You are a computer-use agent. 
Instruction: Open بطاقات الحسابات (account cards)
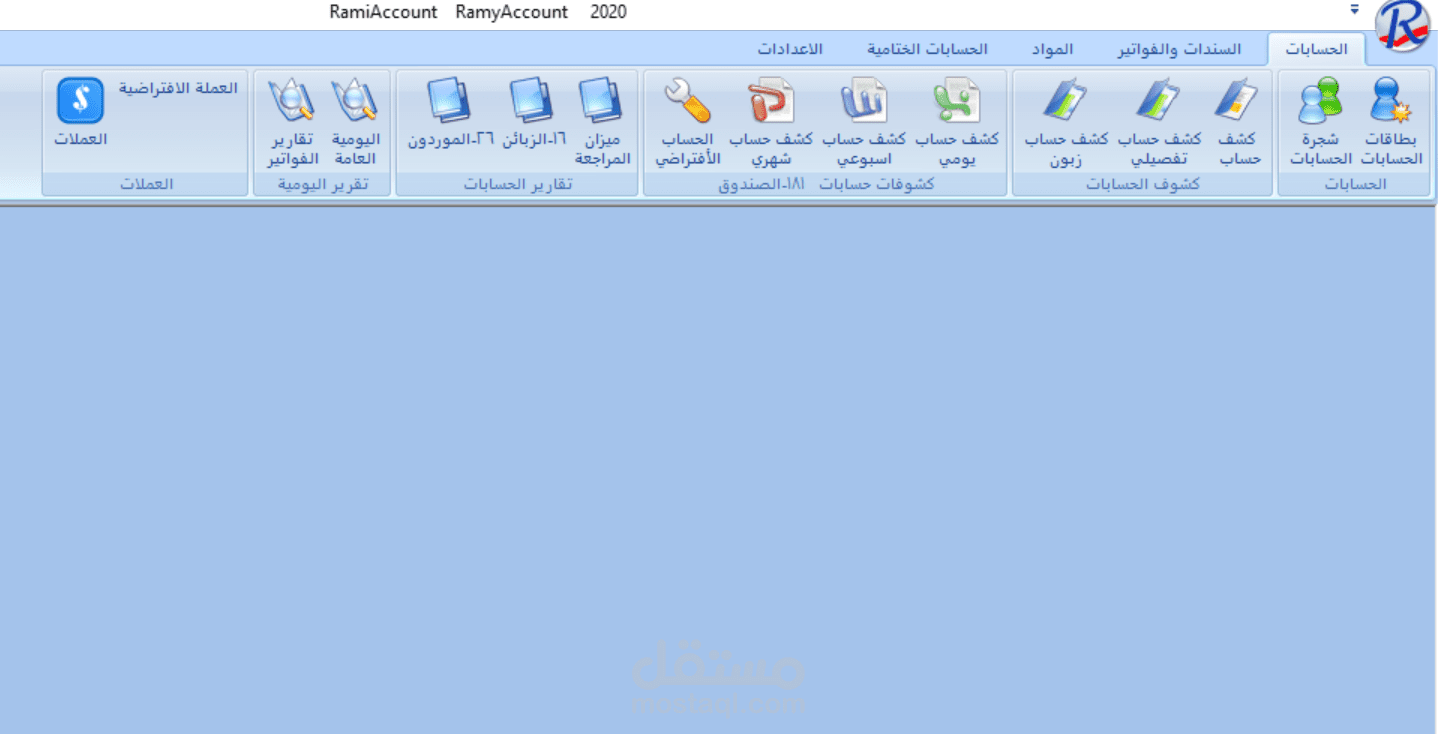point(1391,122)
